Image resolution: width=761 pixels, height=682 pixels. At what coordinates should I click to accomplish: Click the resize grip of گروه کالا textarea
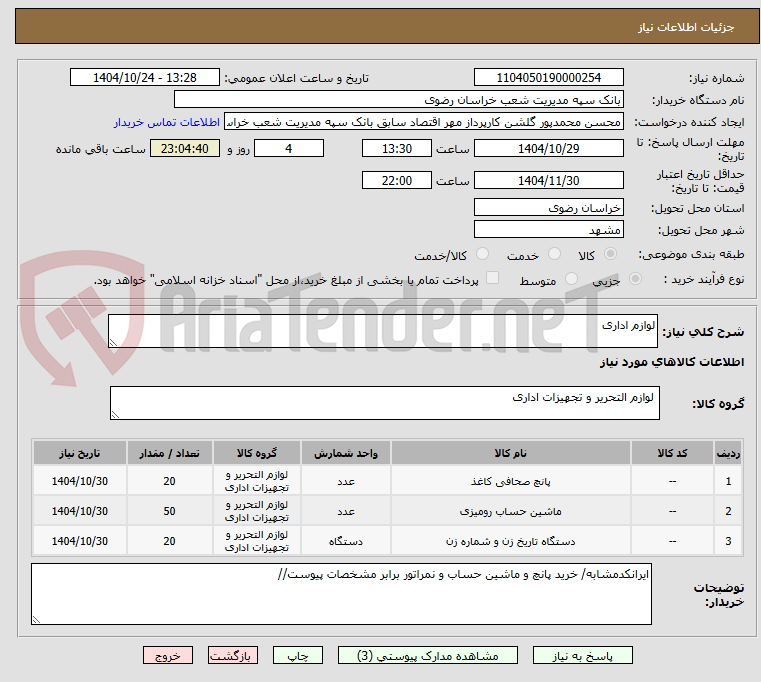coord(116,415)
